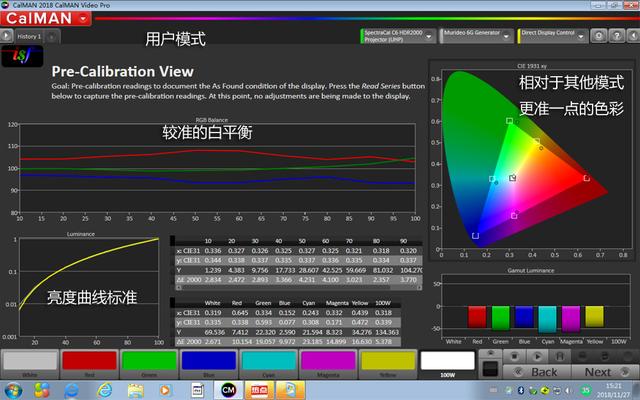Start reading with the Play button

537,356
